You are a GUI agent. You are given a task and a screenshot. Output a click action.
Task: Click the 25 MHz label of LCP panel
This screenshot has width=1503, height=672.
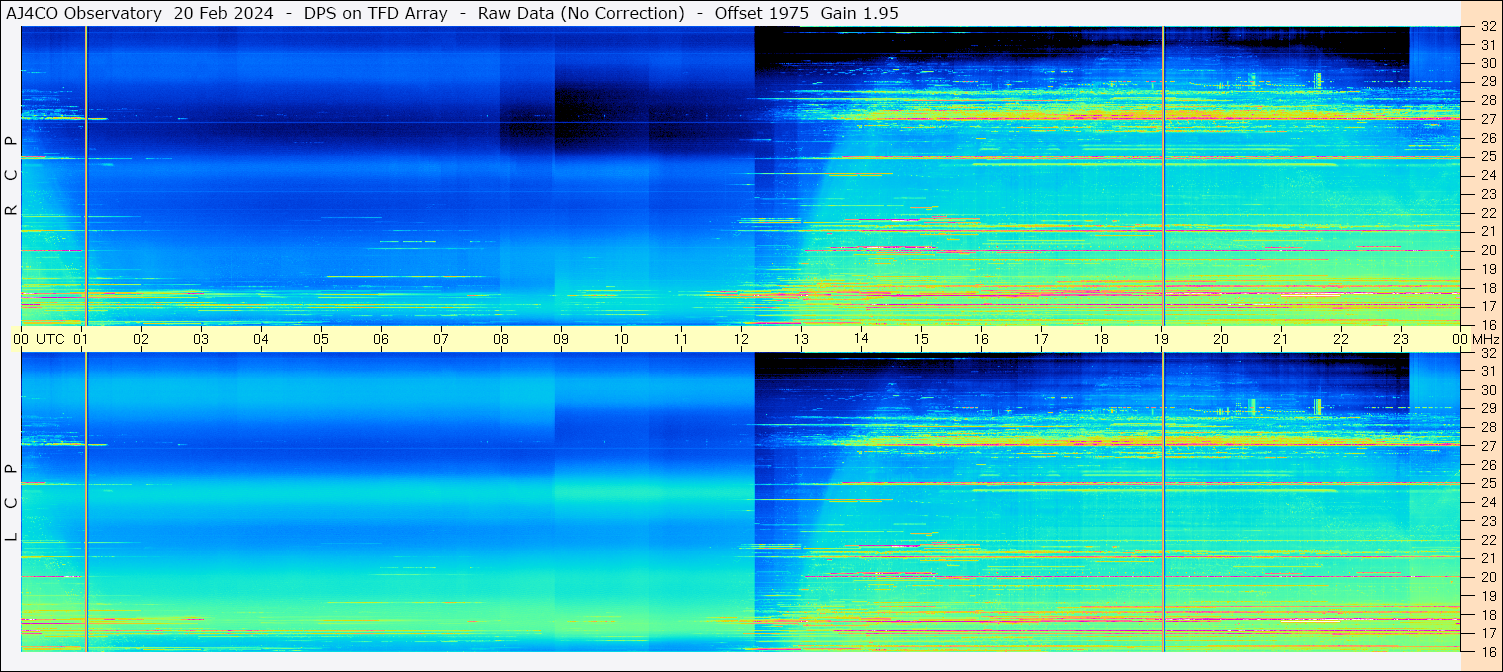point(1488,484)
